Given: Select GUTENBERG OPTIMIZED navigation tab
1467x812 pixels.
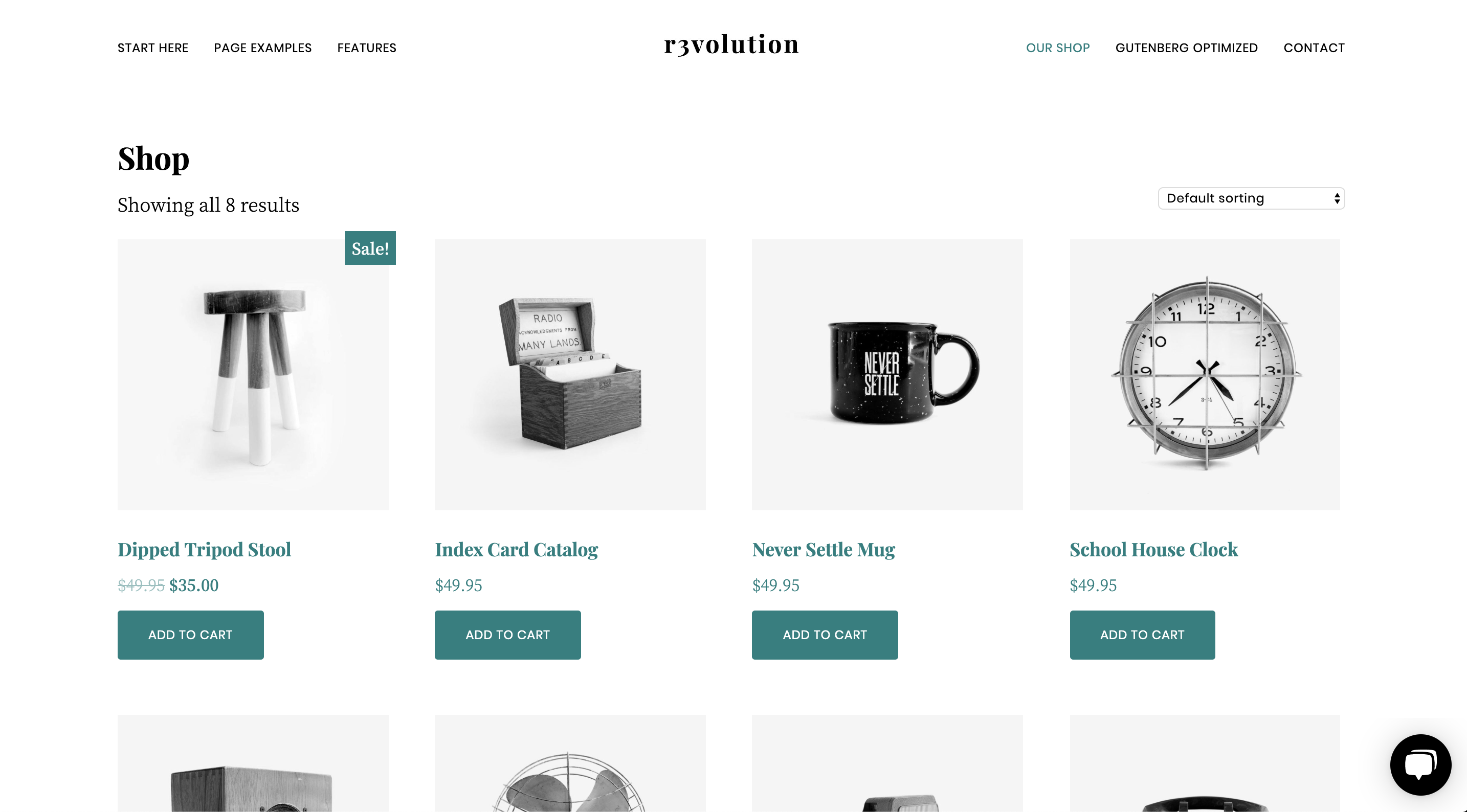Looking at the screenshot, I should coord(1186,47).
